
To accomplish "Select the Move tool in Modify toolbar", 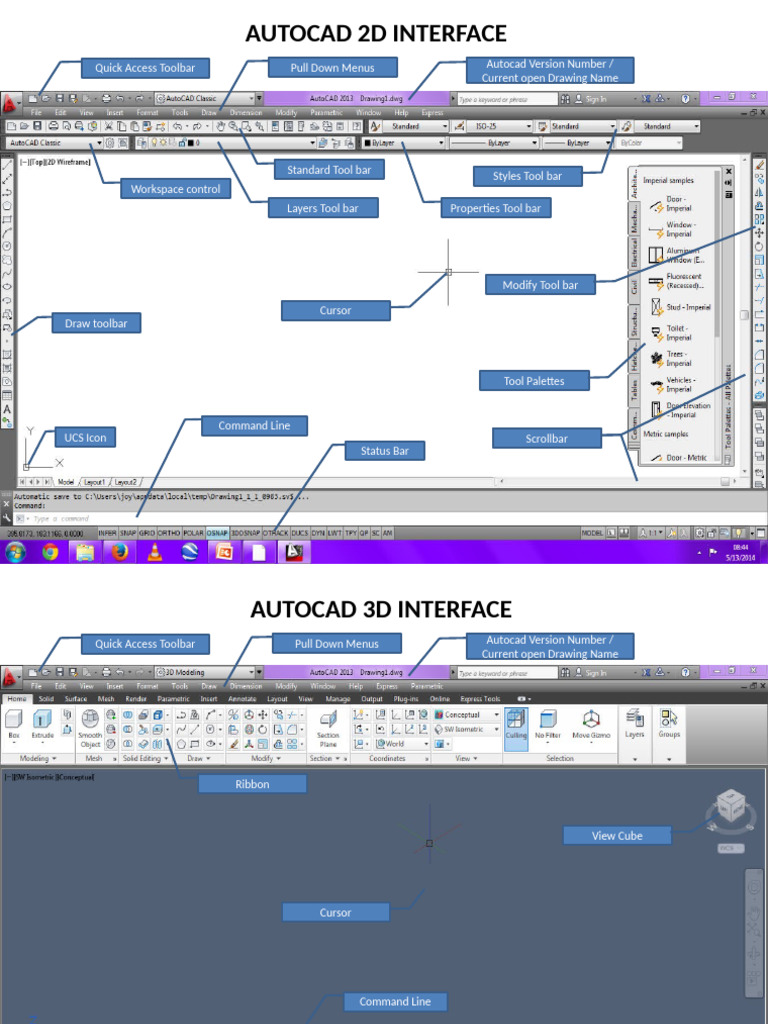I will pos(759,233).
